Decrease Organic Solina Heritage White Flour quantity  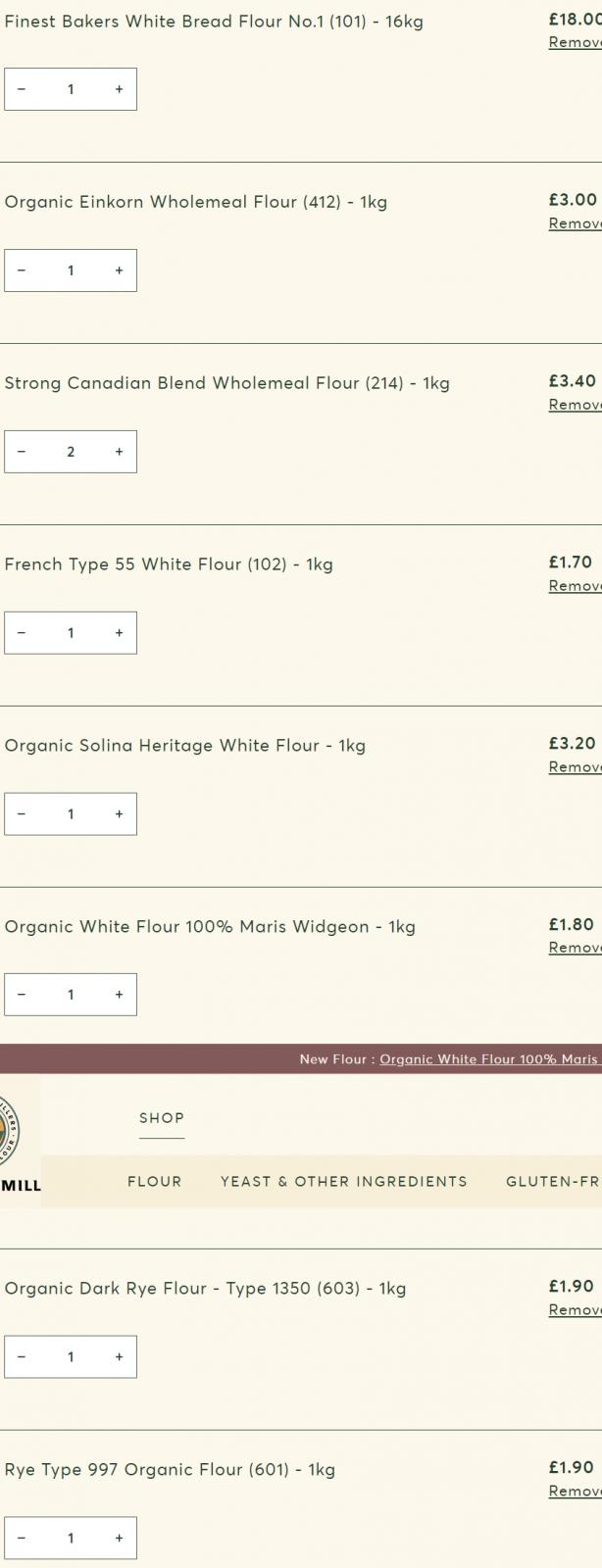22,814
